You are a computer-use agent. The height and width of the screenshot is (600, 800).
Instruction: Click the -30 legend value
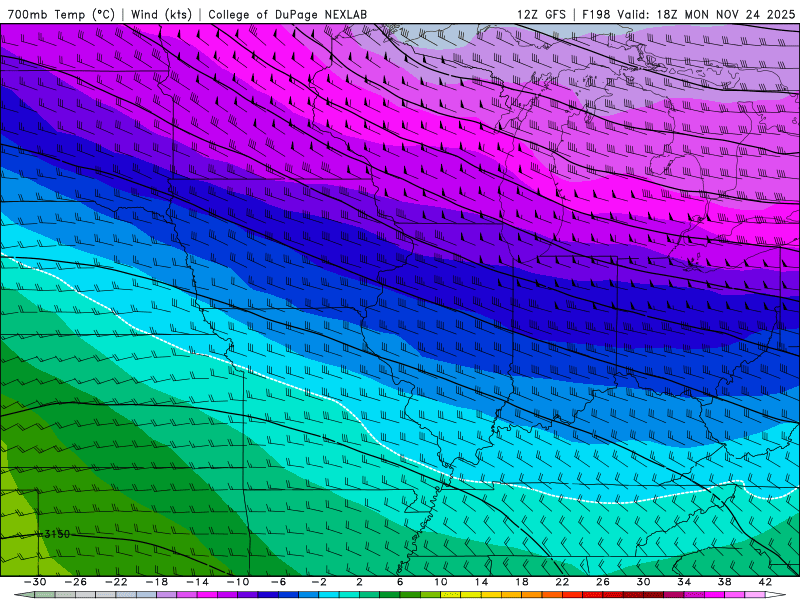35,582
